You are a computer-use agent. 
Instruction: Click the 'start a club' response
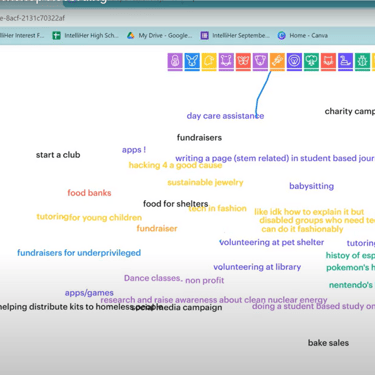coord(58,155)
